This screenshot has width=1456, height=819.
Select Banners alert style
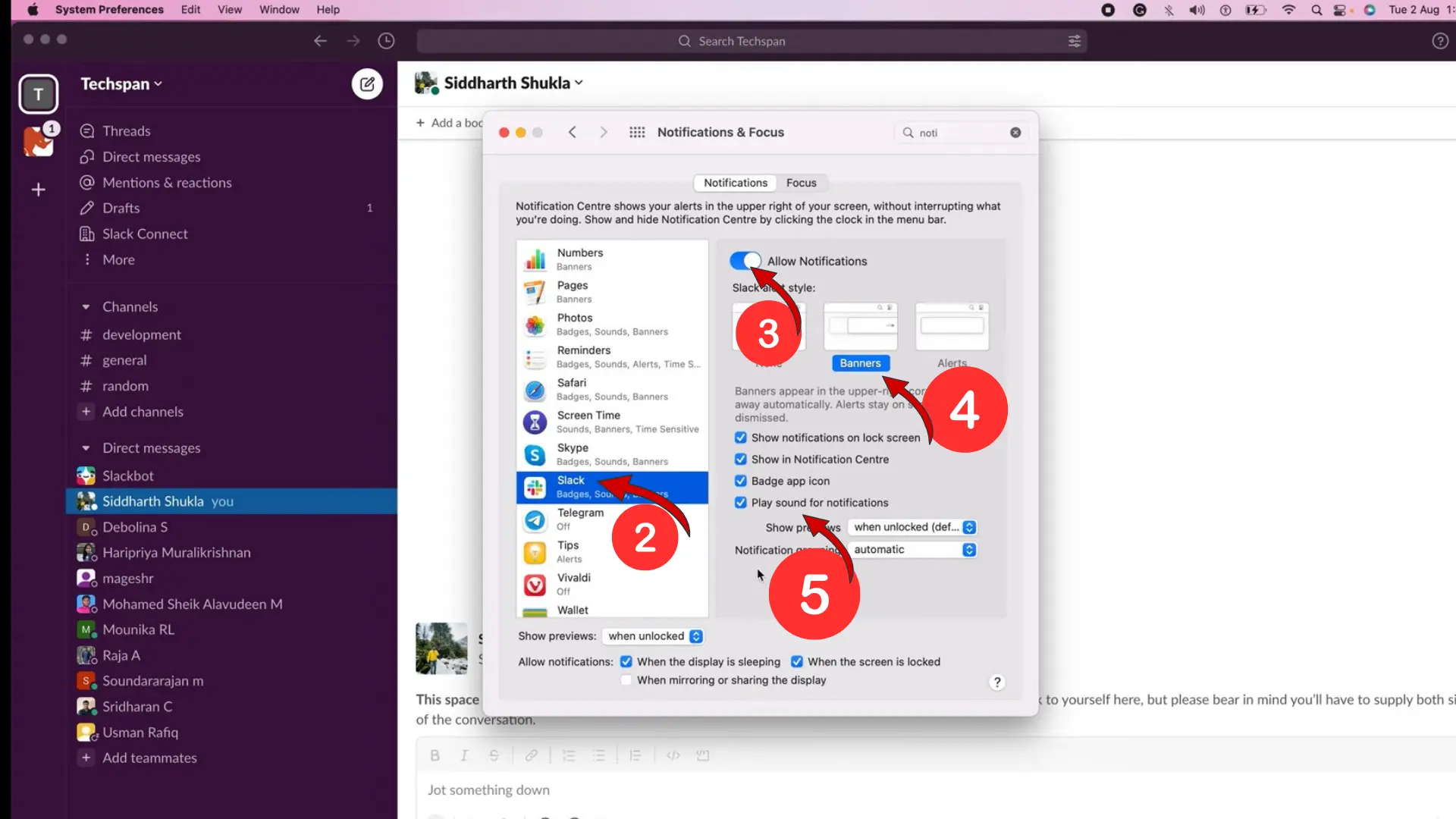point(861,327)
